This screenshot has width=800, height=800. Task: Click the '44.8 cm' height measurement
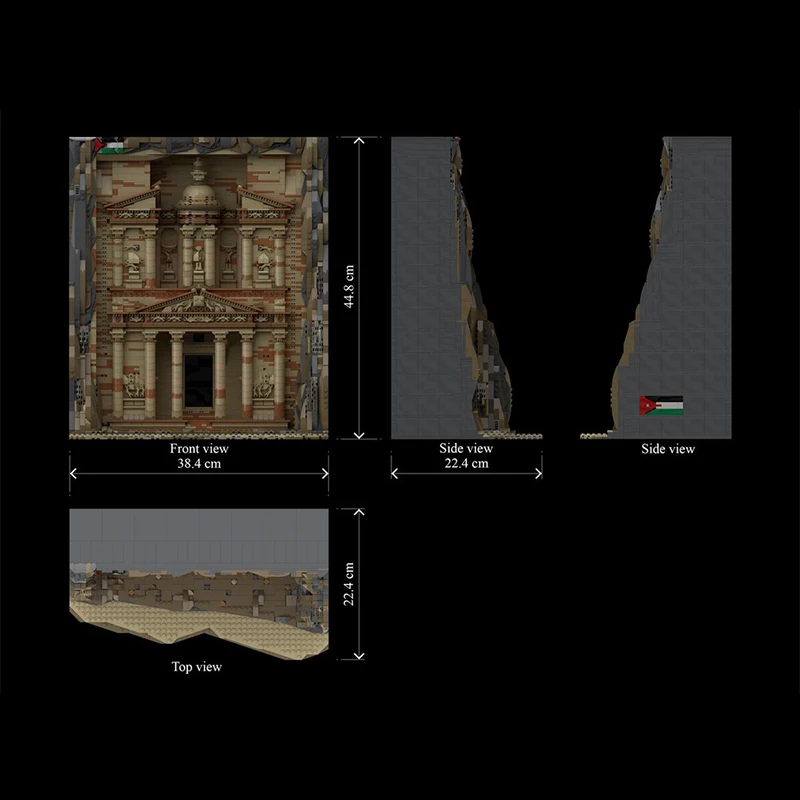pos(349,287)
